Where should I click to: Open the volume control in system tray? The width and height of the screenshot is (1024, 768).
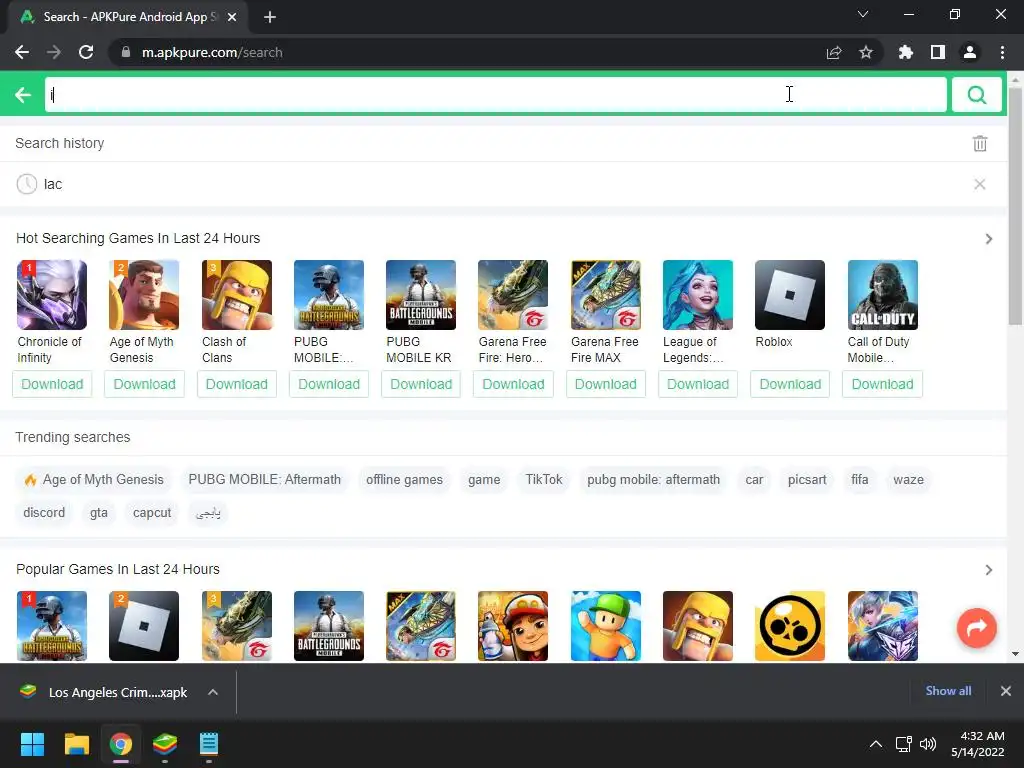click(927, 744)
